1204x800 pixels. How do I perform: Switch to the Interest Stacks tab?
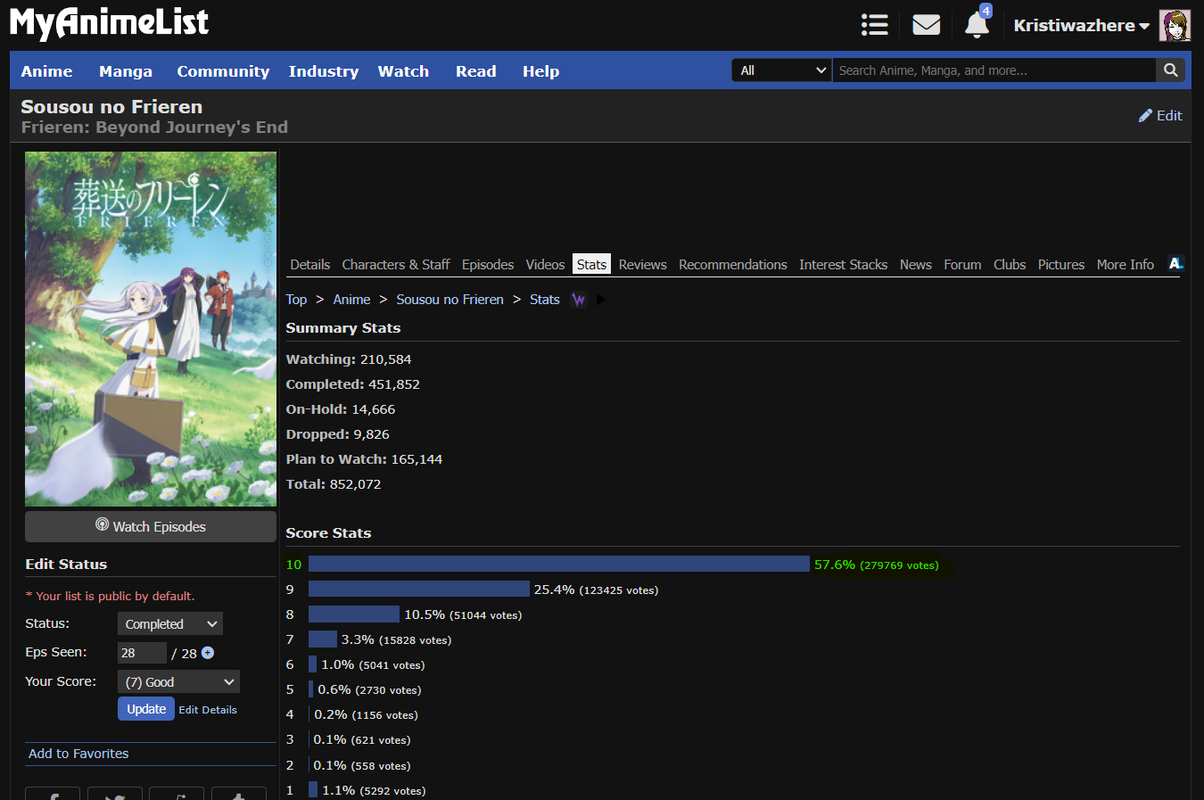coord(843,264)
